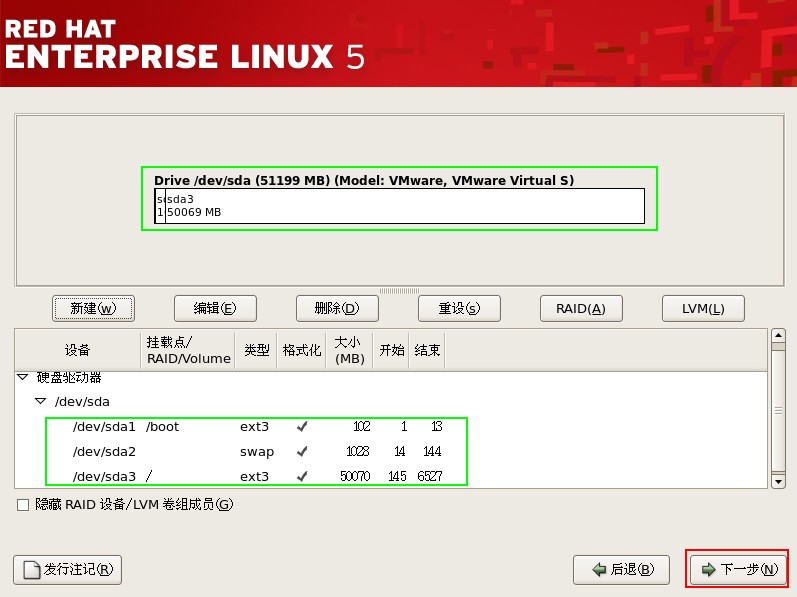Collapse the 硬盘驱动器 tree node
This screenshot has height=597, width=797.
point(22,377)
